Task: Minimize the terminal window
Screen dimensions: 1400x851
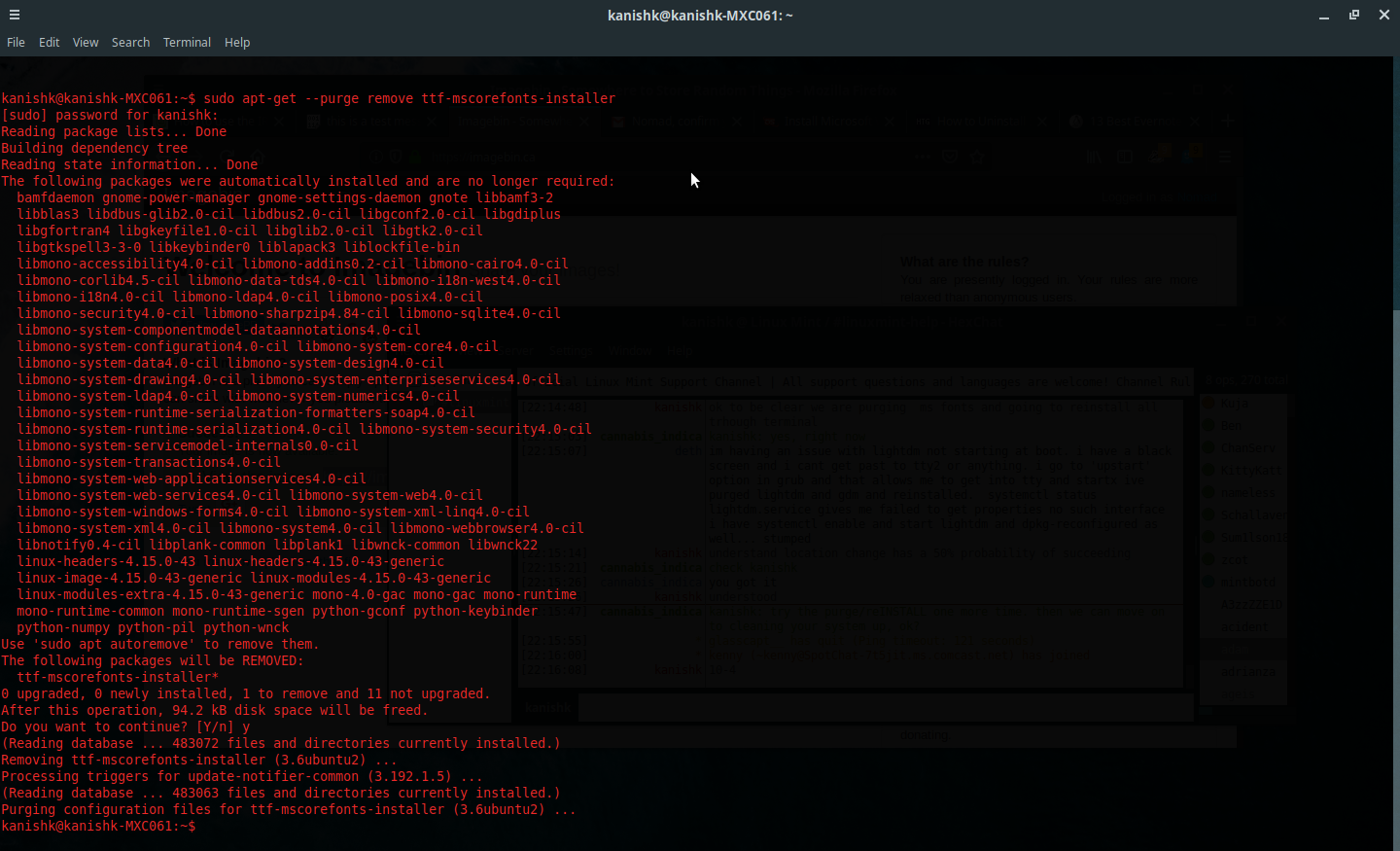Action: tap(1324, 16)
